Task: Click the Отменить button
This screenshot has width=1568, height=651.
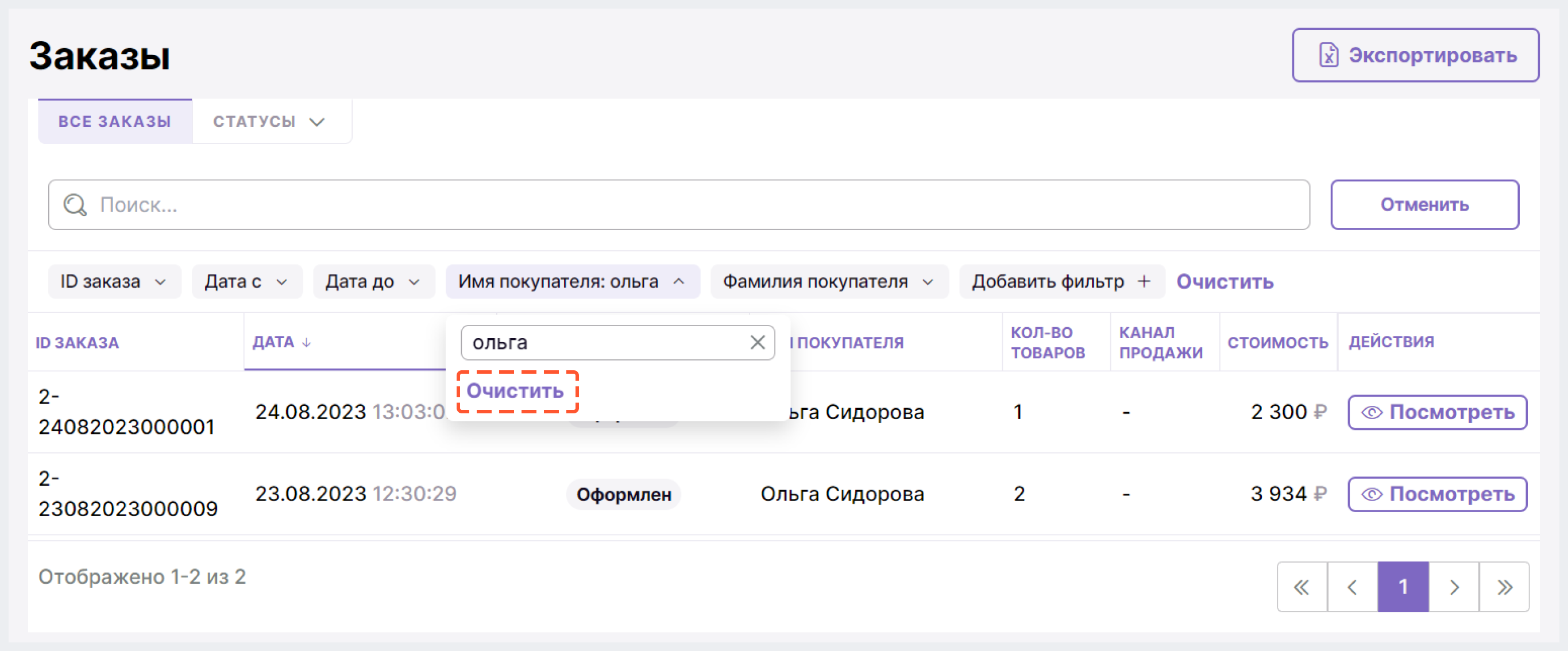Action: tap(1424, 205)
